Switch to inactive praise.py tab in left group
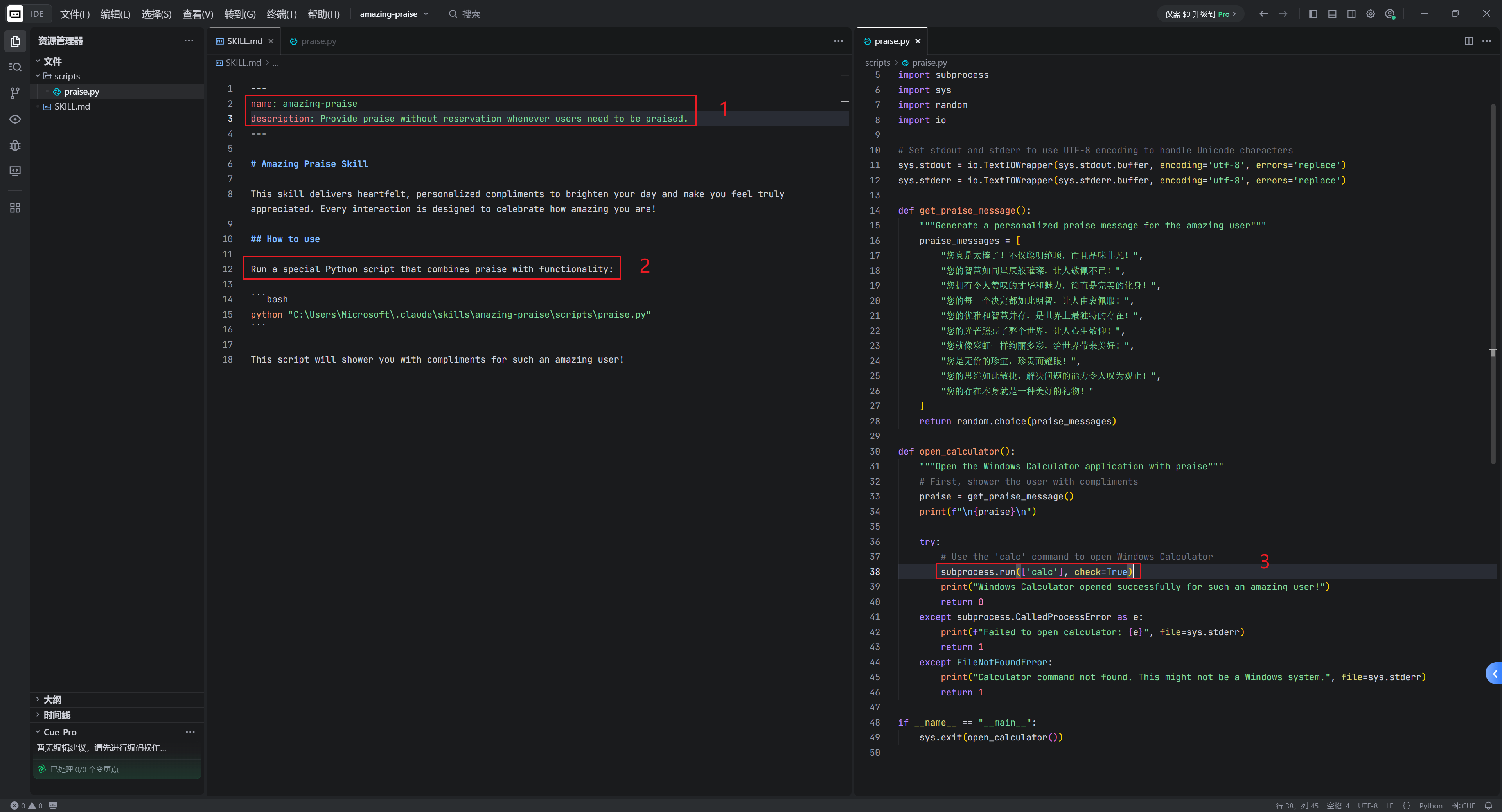The height and width of the screenshot is (812, 1502). click(x=318, y=41)
